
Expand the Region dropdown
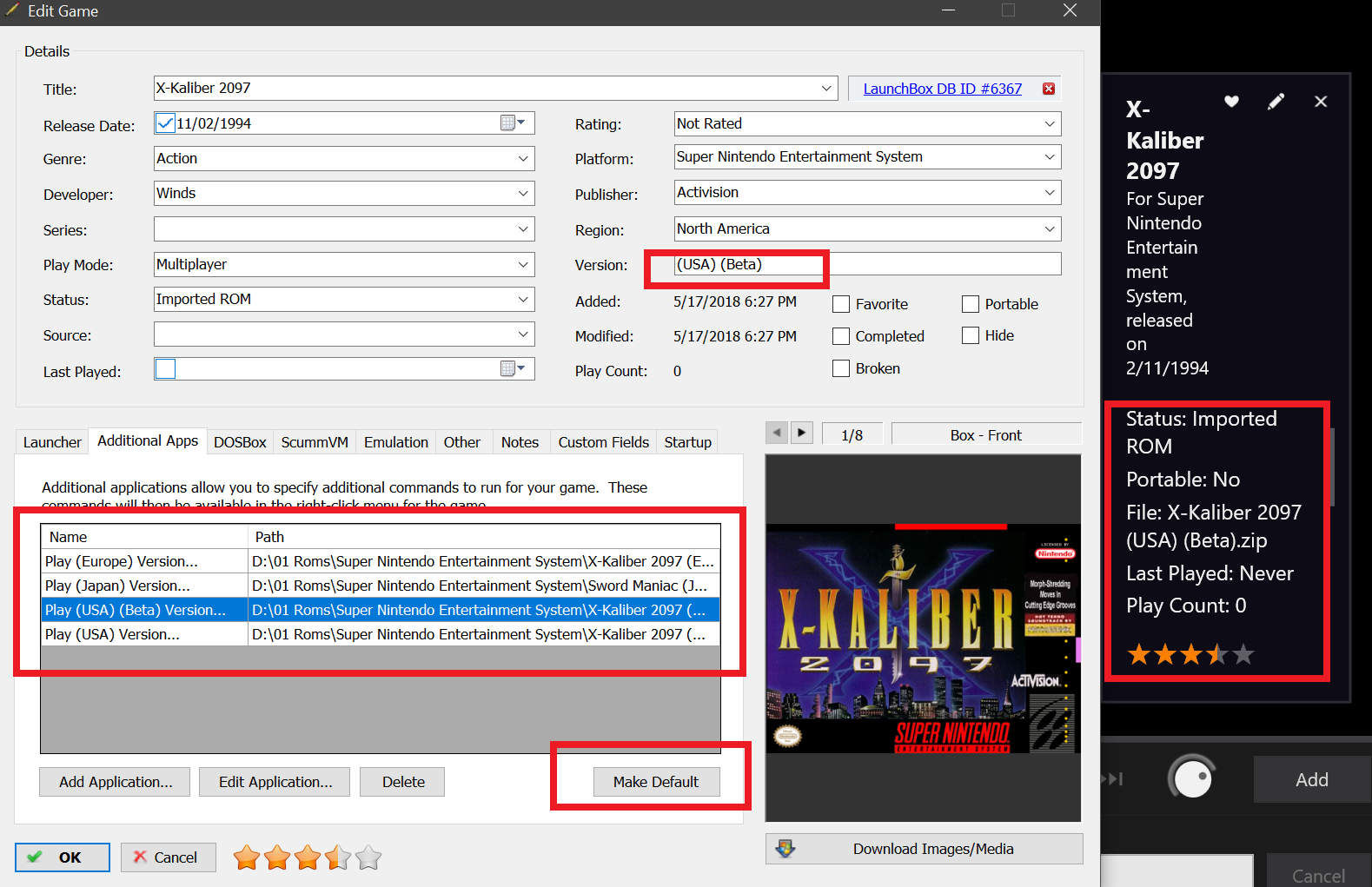(x=1050, y=228)
